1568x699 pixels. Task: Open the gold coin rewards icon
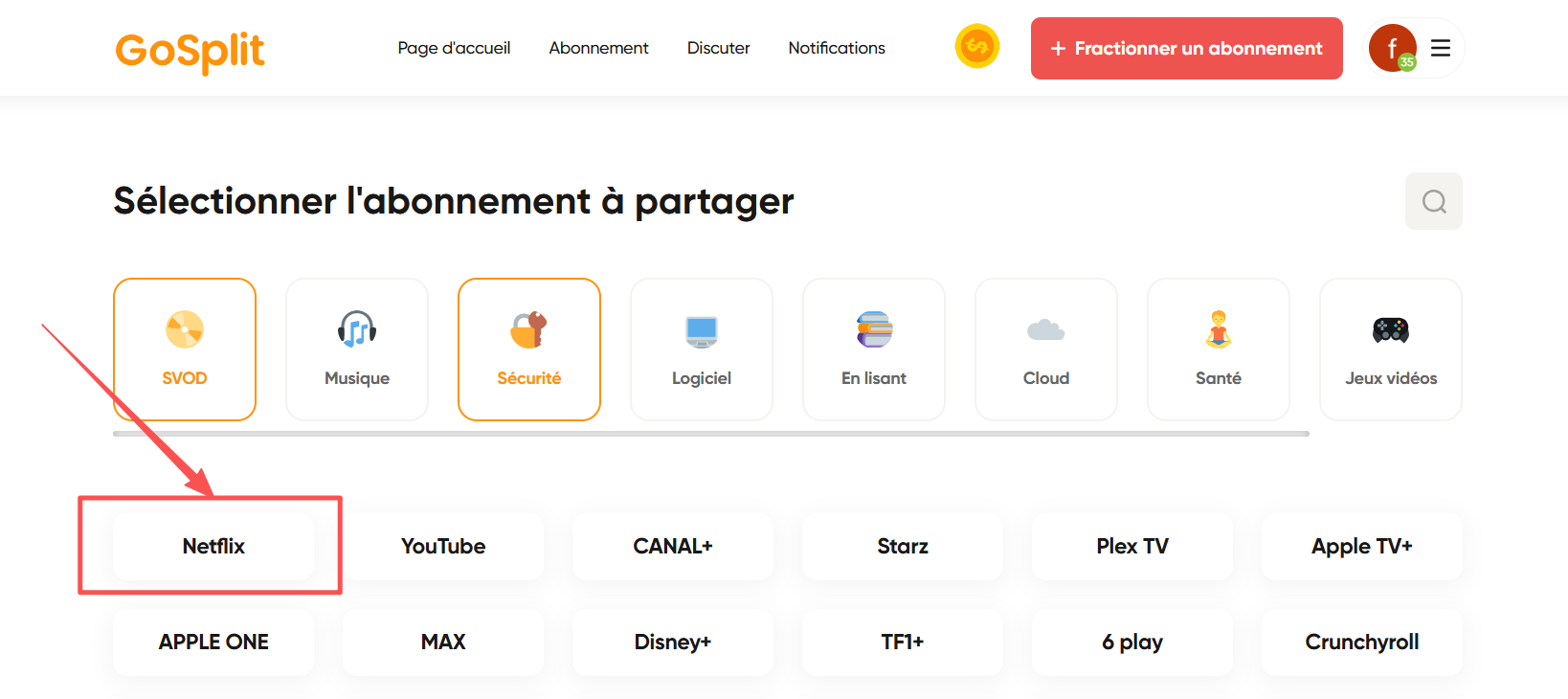976,46
